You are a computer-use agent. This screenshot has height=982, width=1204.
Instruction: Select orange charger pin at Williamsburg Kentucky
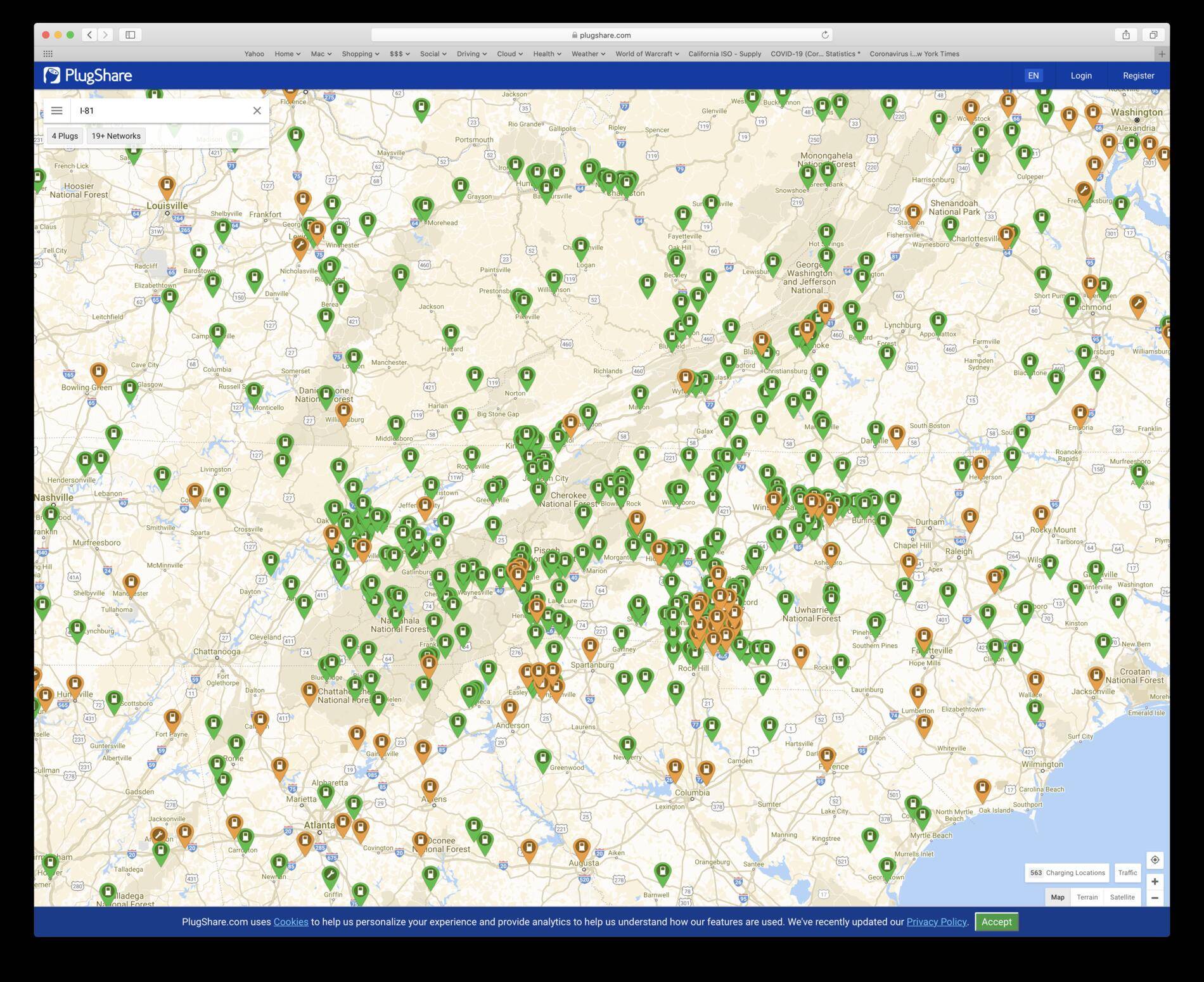343,412
